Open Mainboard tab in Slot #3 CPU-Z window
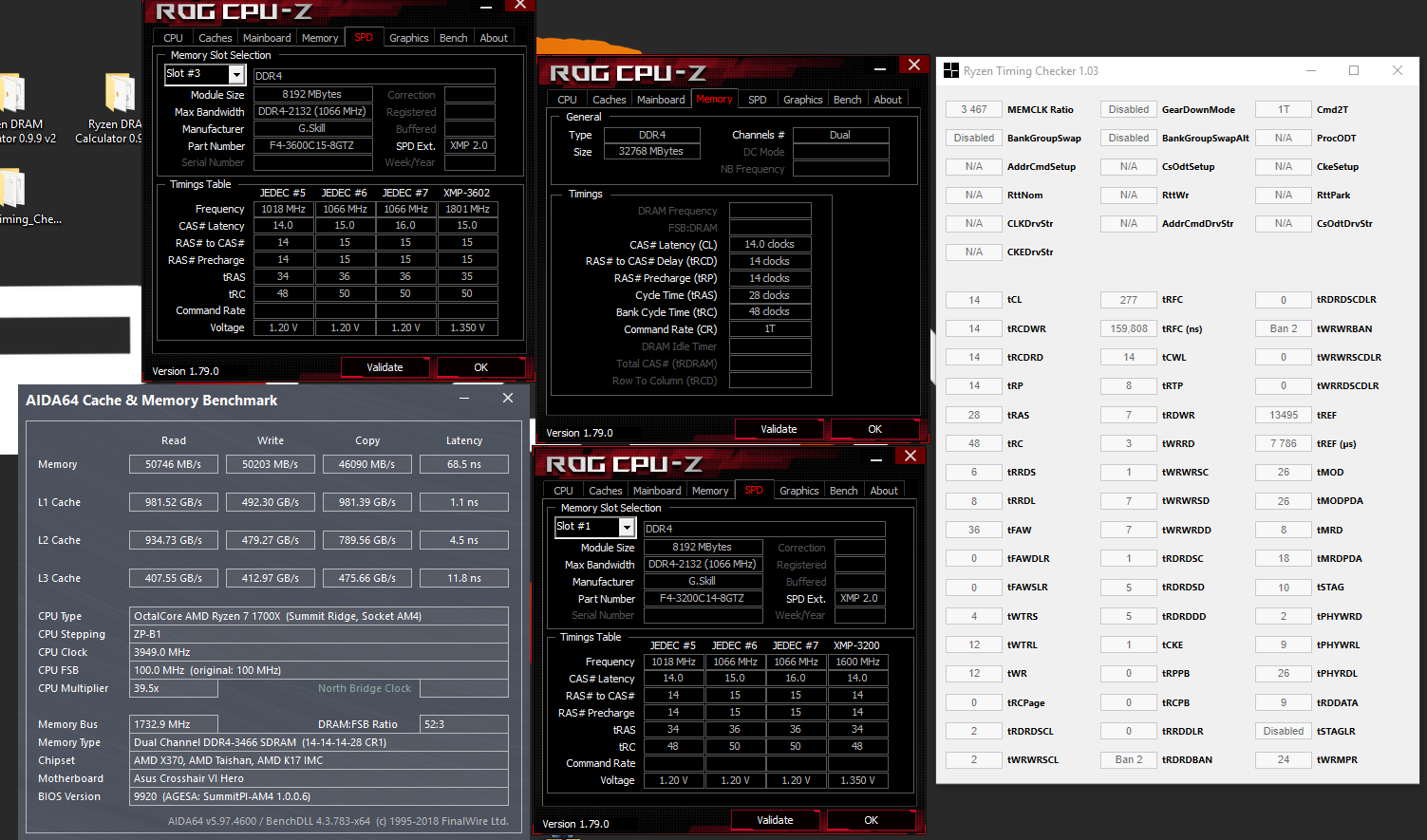This screenshot has width=1427, height=840. pos(267,38)
